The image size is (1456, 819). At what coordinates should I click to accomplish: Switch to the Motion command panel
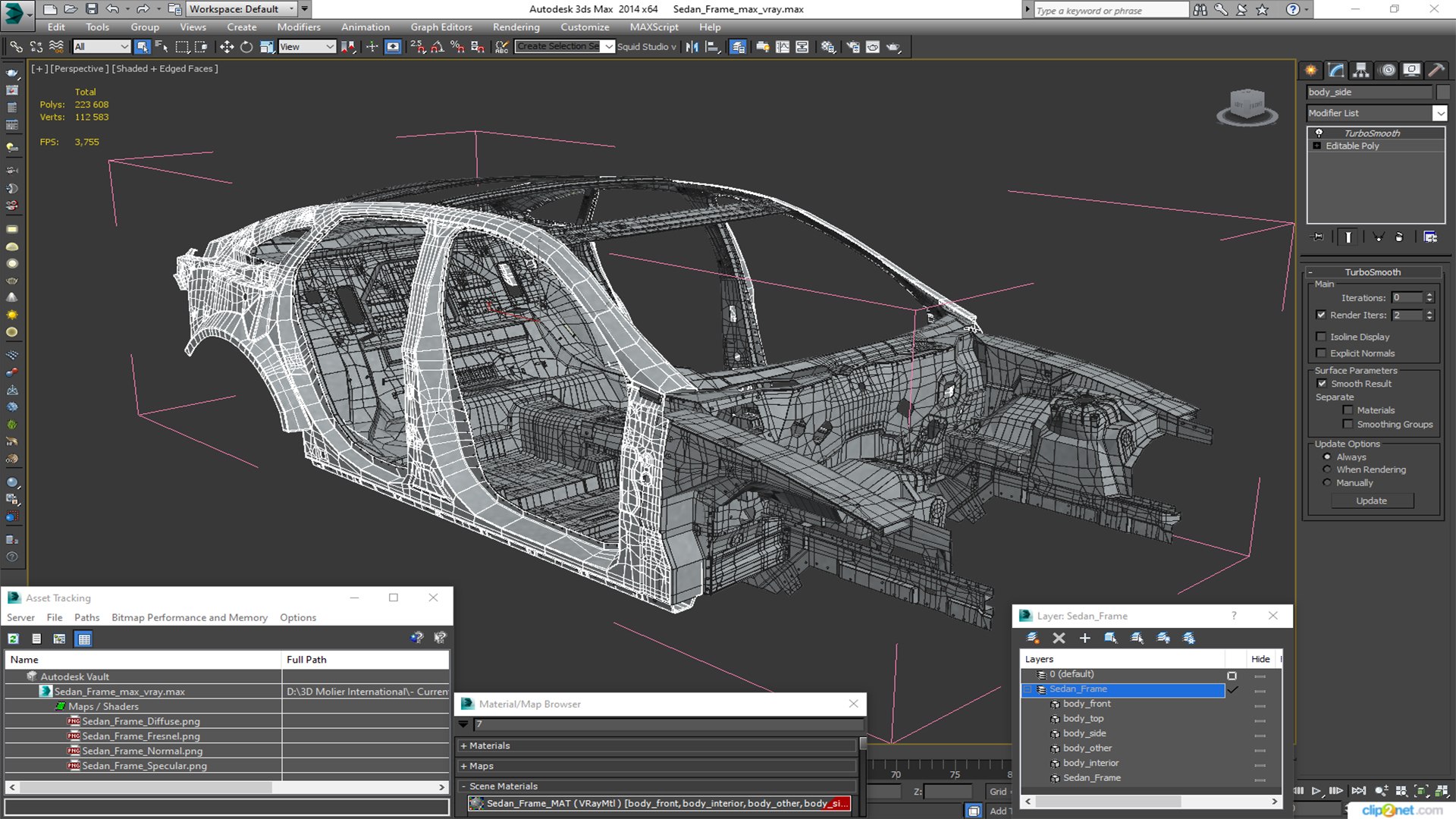(x=1388, y=71)
